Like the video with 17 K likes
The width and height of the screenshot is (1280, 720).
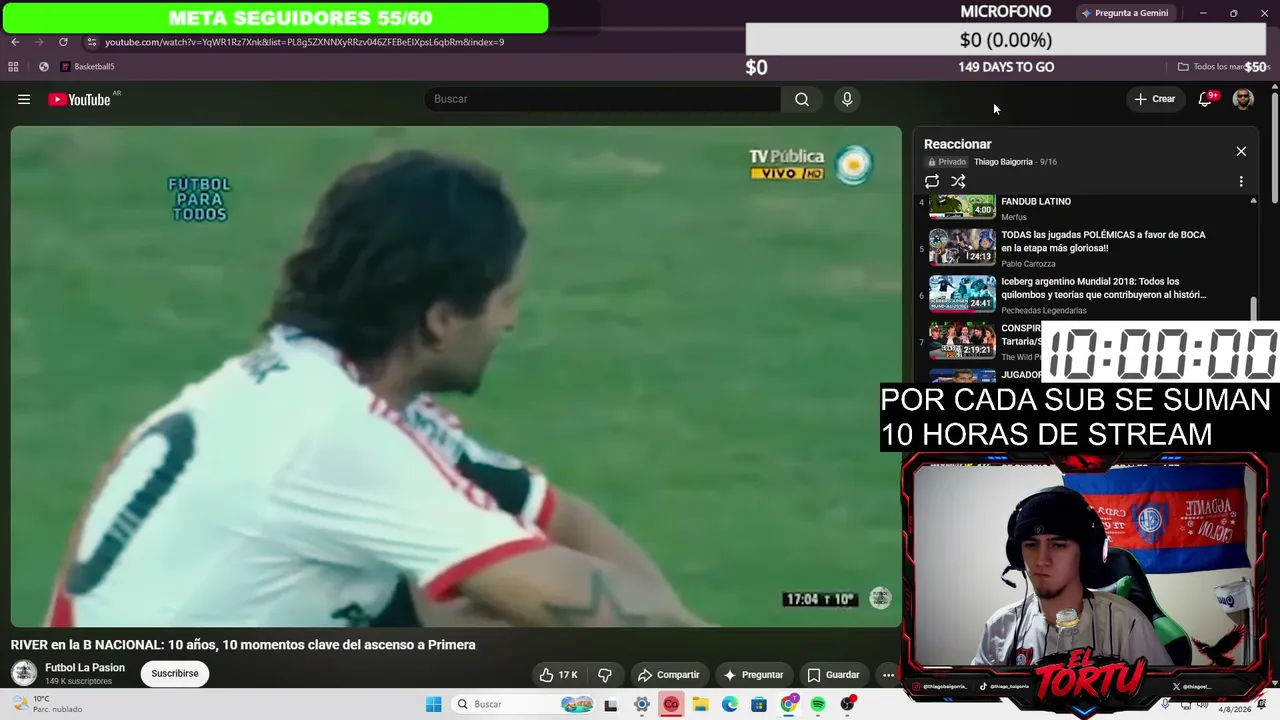558,675
